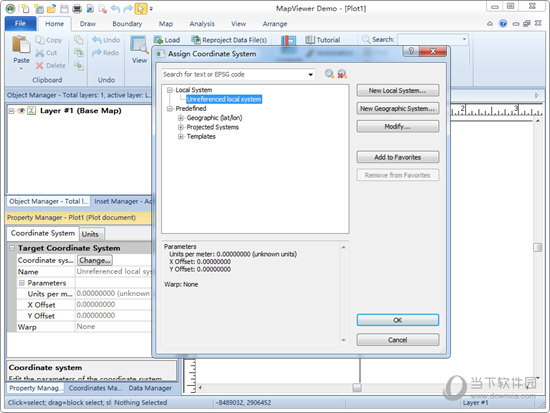Click the Paste clipboard icon
Screen dimensions: 550x413
[x=21, y=45]
